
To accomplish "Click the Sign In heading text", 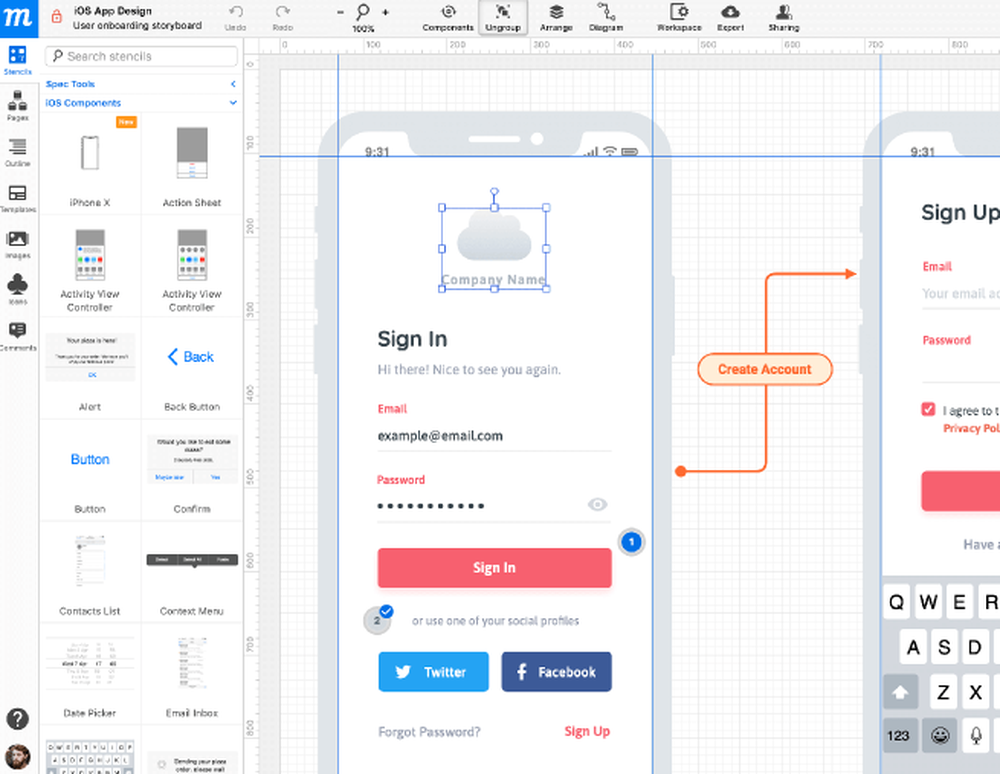I will click(x=412, y=339).
